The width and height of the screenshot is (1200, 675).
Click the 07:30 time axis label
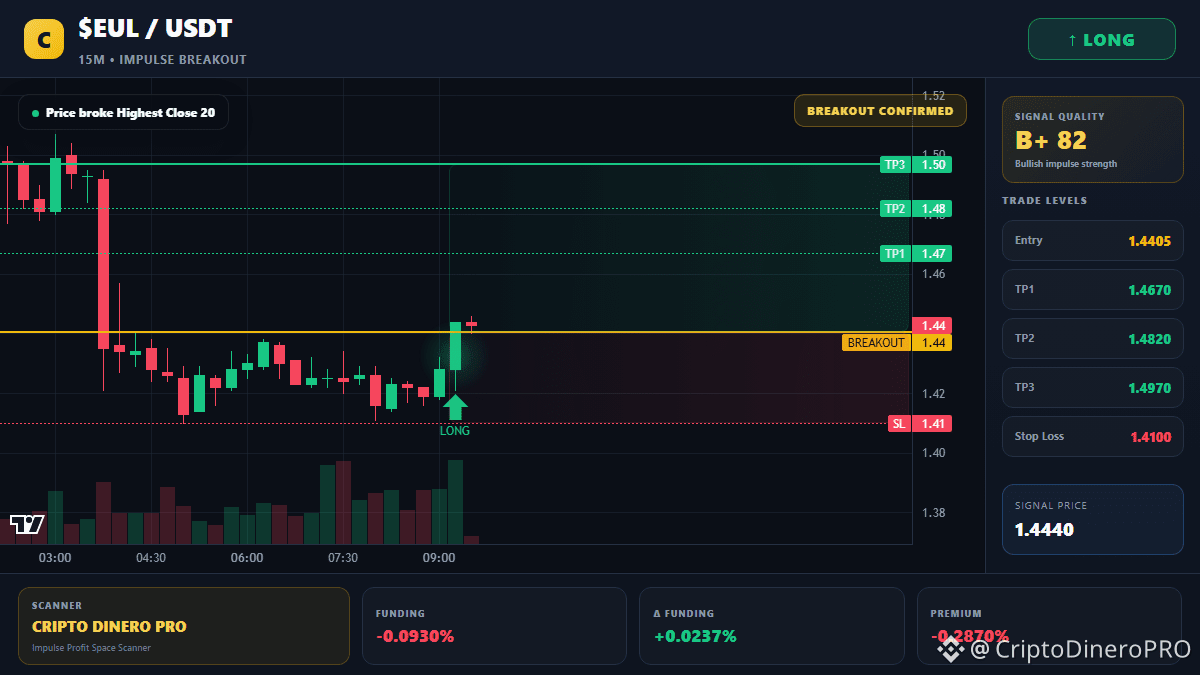pos(343,558)
